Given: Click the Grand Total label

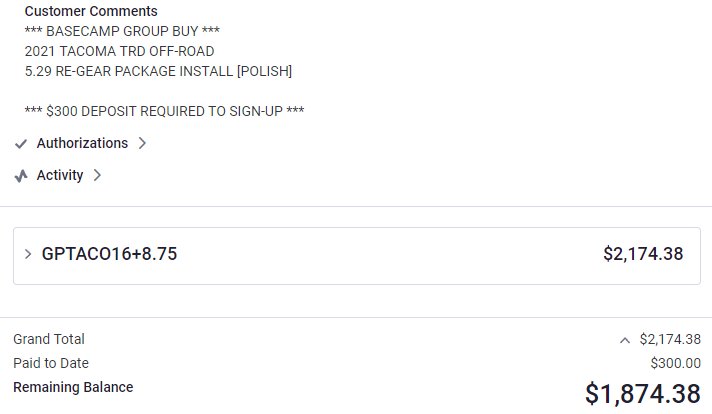Looking at the screenshot, I should click(49, 339).
